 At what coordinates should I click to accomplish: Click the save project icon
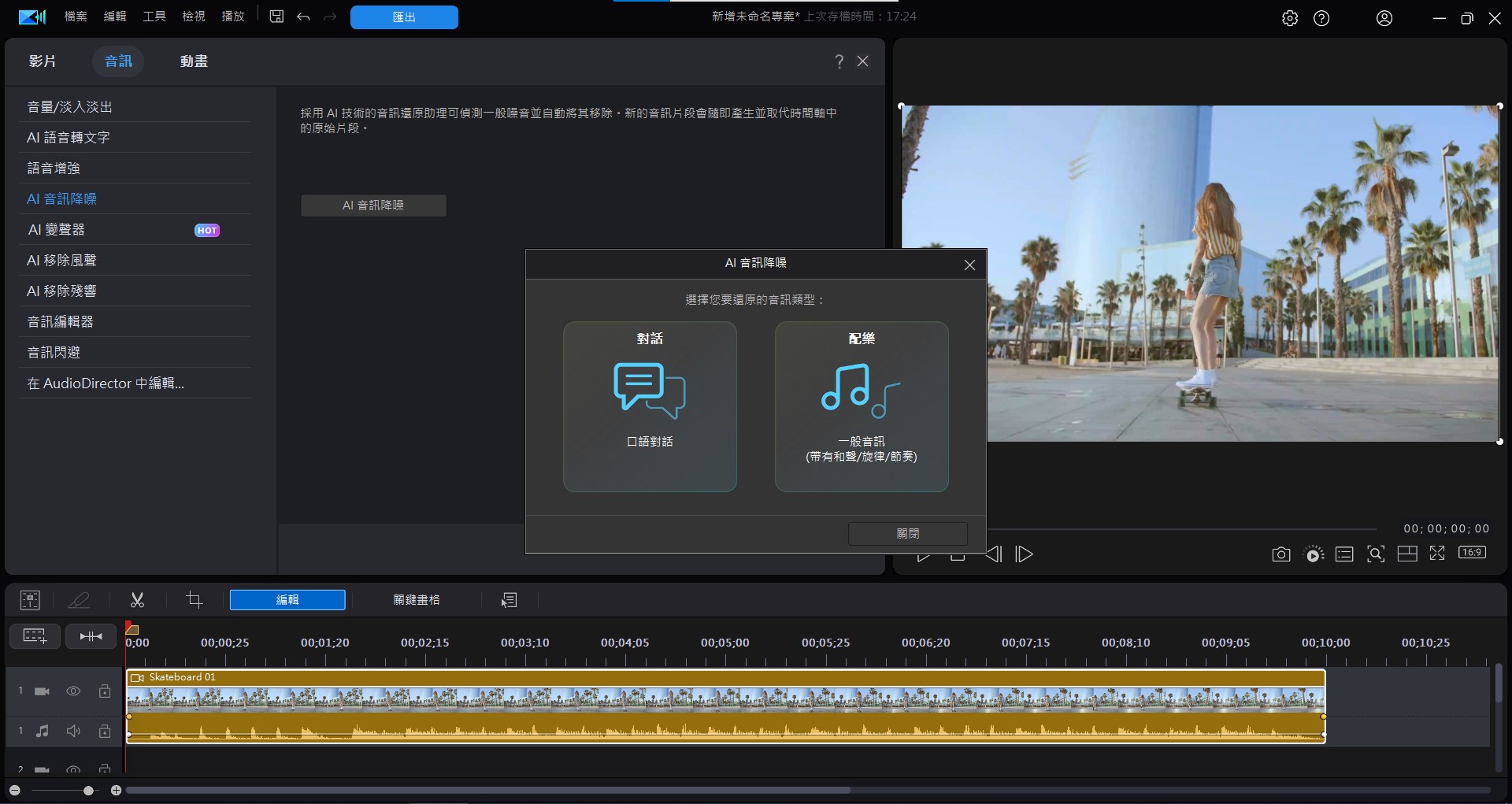pos(276,17)
